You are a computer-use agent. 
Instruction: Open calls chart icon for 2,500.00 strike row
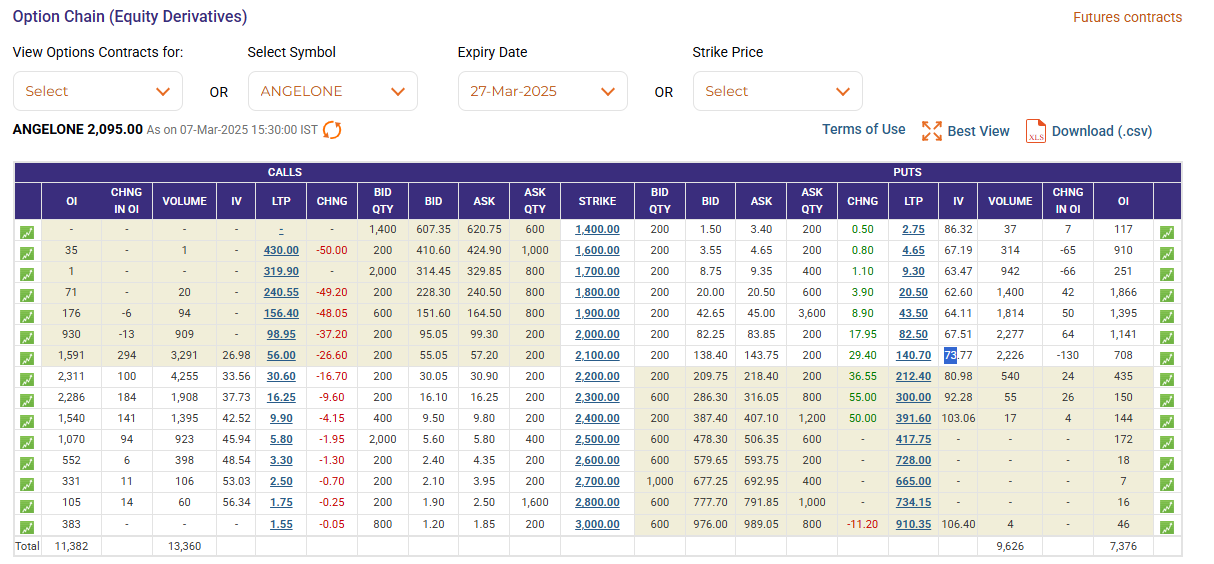tap(27, 441)
